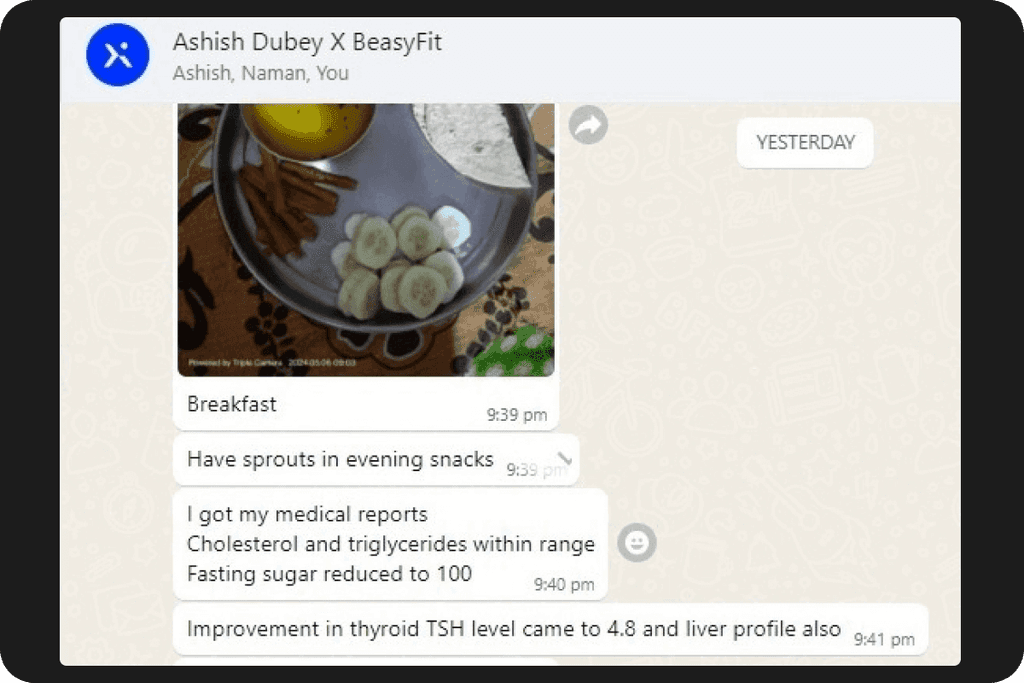View participants 'Ashish, Naman, You' subtitle
This screenshot has width=1024, height=683.
click(261, 73)
